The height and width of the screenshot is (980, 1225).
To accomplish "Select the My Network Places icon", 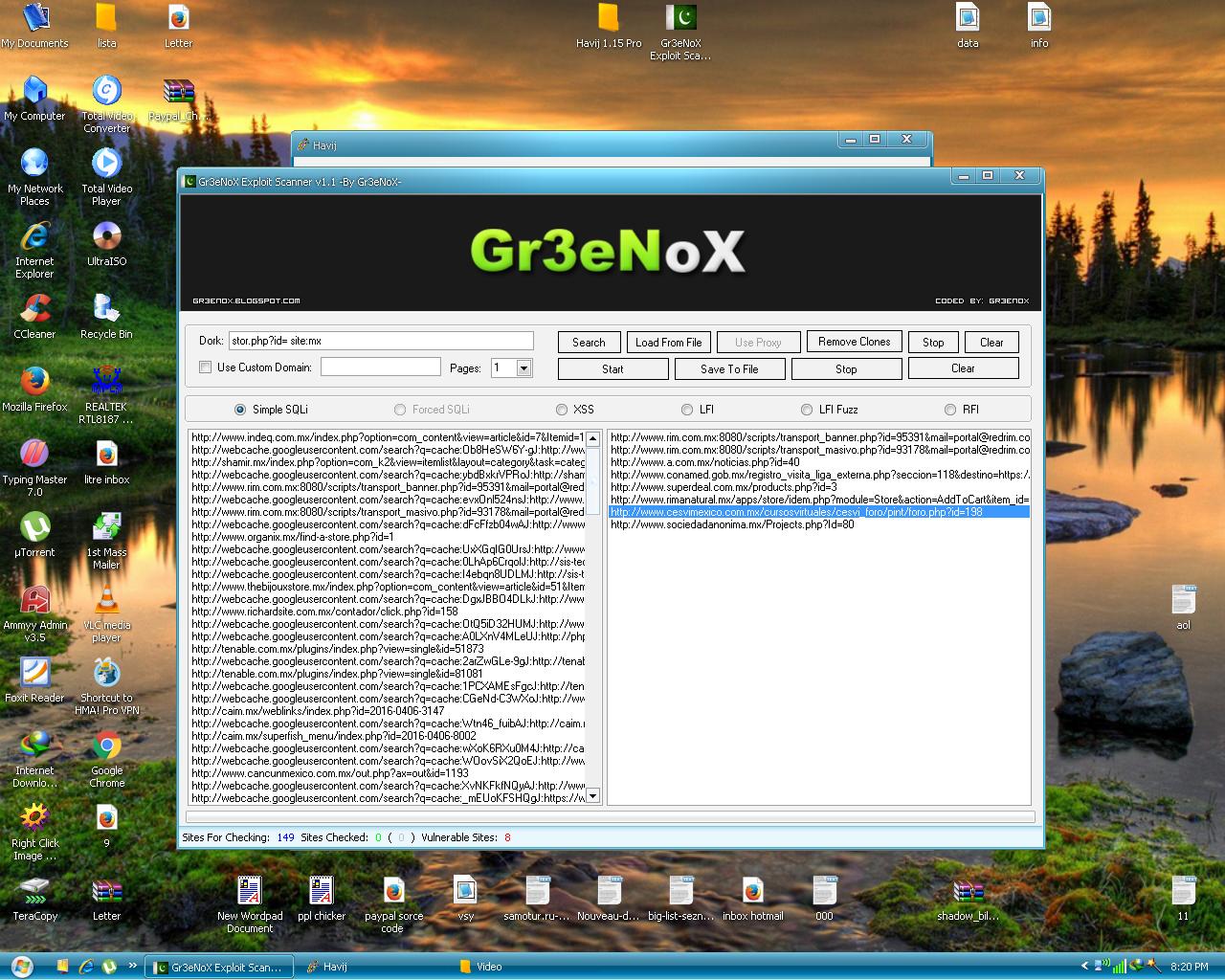I will 35,177.
